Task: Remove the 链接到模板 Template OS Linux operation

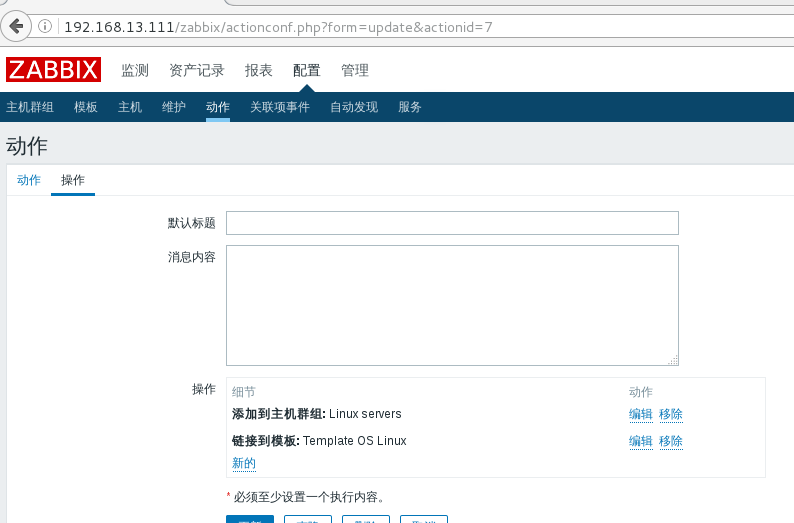Action: (x=670, y=441)
